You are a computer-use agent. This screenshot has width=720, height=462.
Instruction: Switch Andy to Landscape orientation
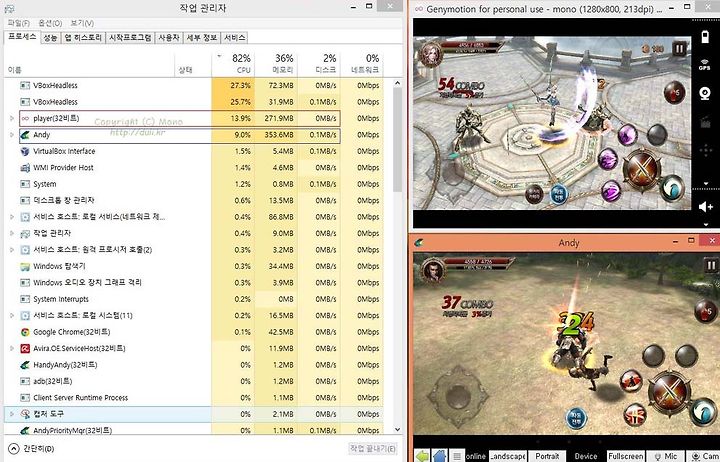pos(508,456)
